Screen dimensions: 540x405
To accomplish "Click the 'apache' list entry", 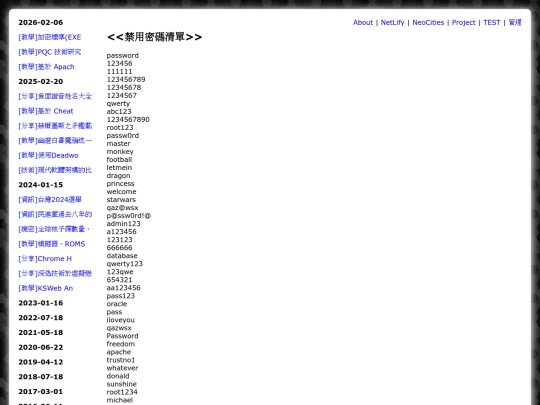I will click(x=119, y=352).
